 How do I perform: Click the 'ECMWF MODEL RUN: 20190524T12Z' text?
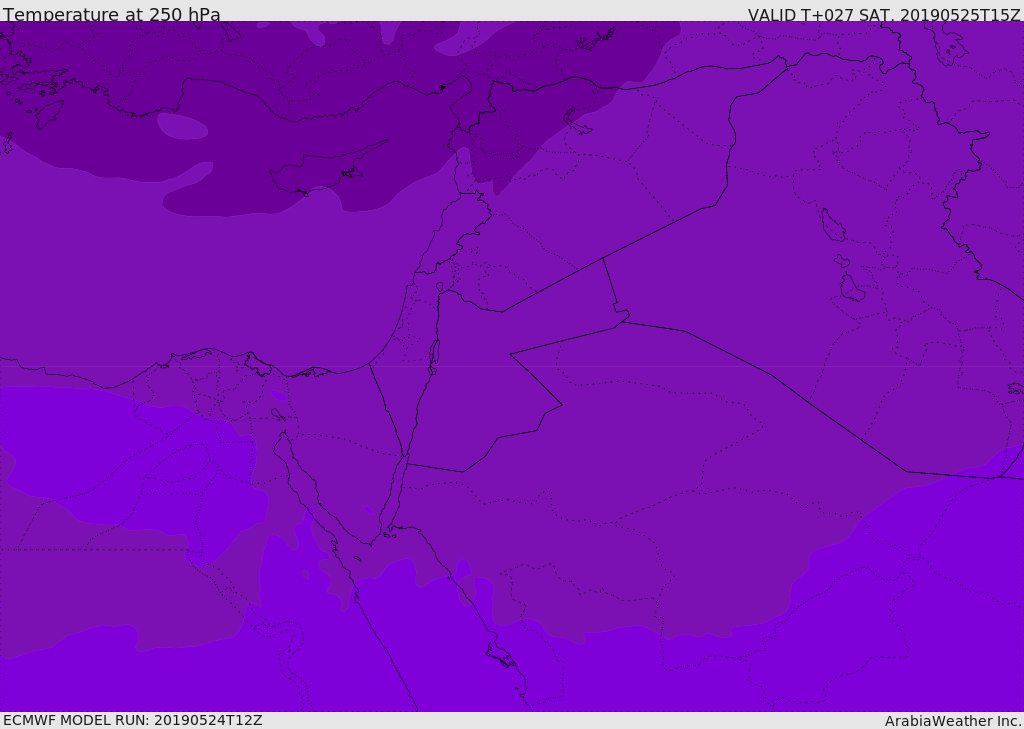(133, 720)
